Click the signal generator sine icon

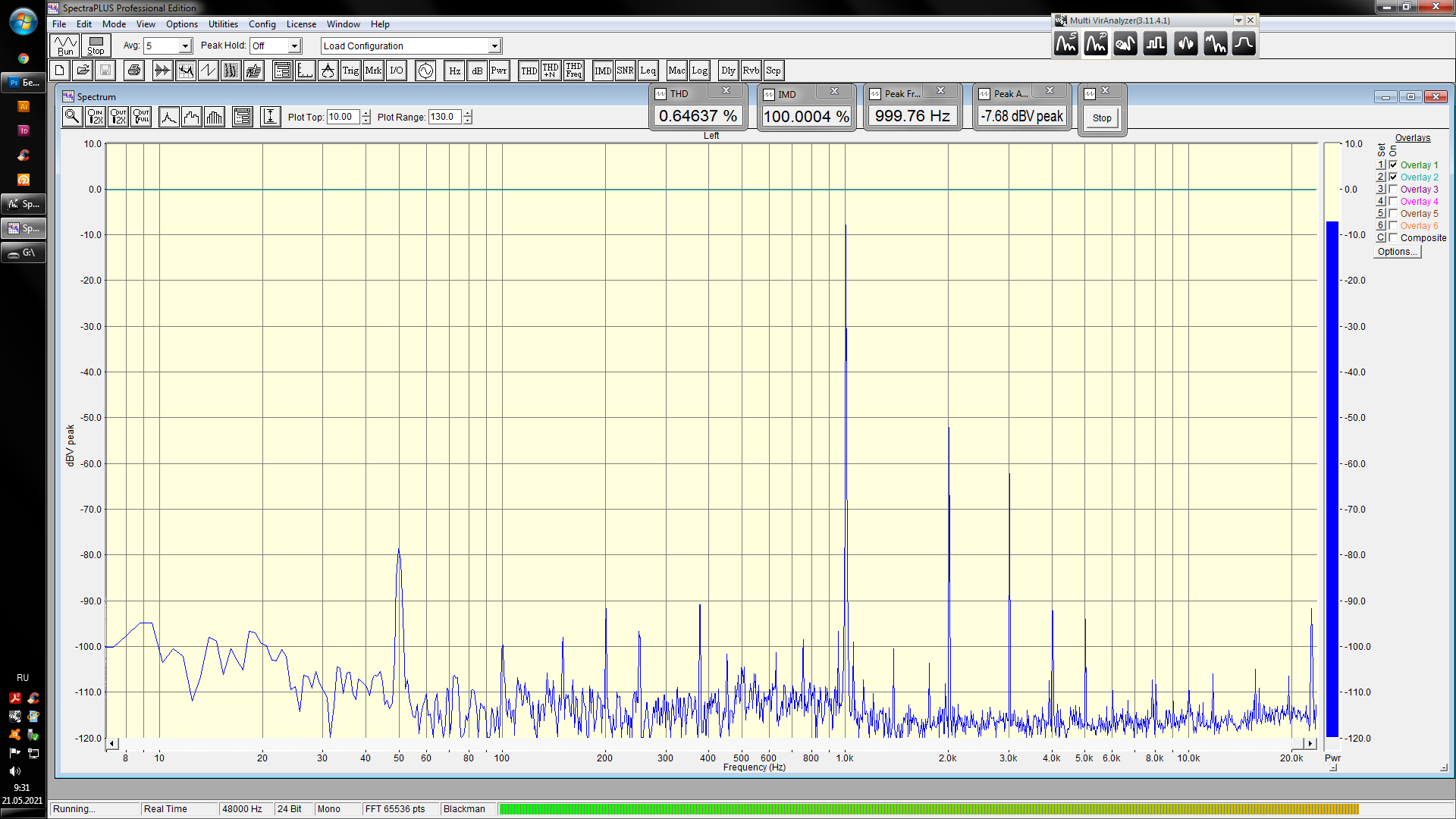click(425, 71)
